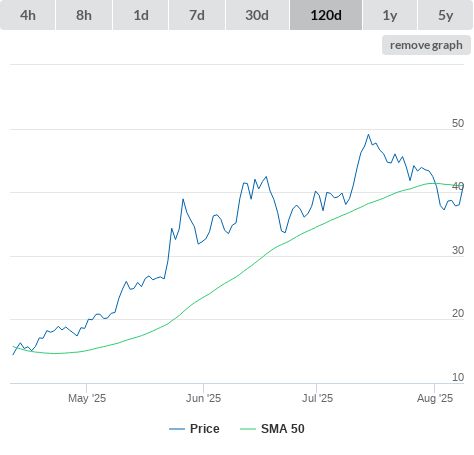Click the Jul '25 axis label

[x=317, y=398]
